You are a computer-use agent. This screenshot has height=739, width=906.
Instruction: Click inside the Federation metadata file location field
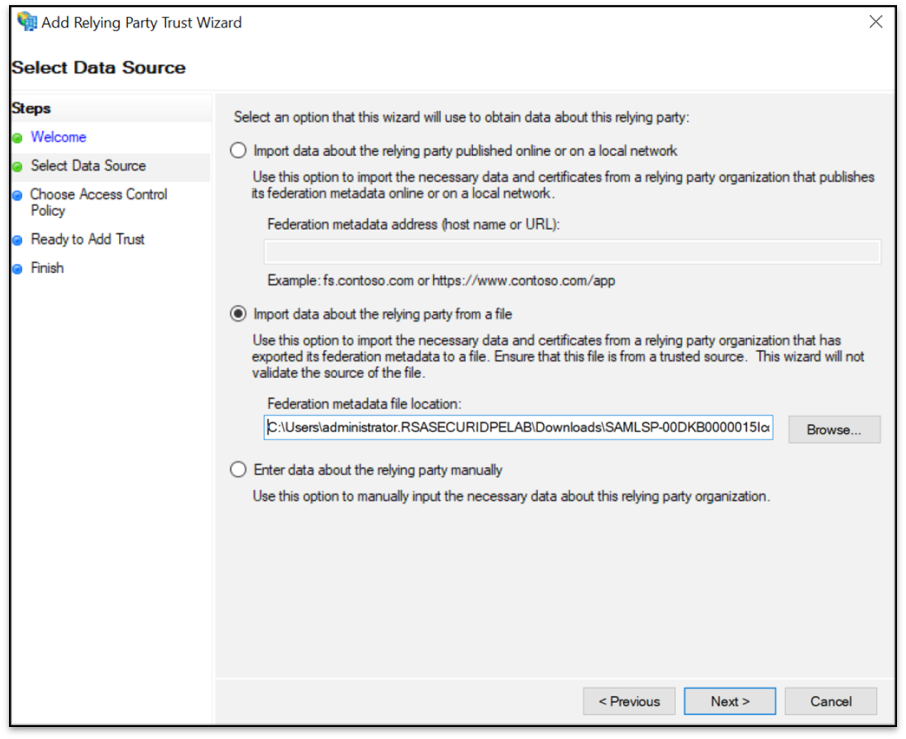(518, 429)
